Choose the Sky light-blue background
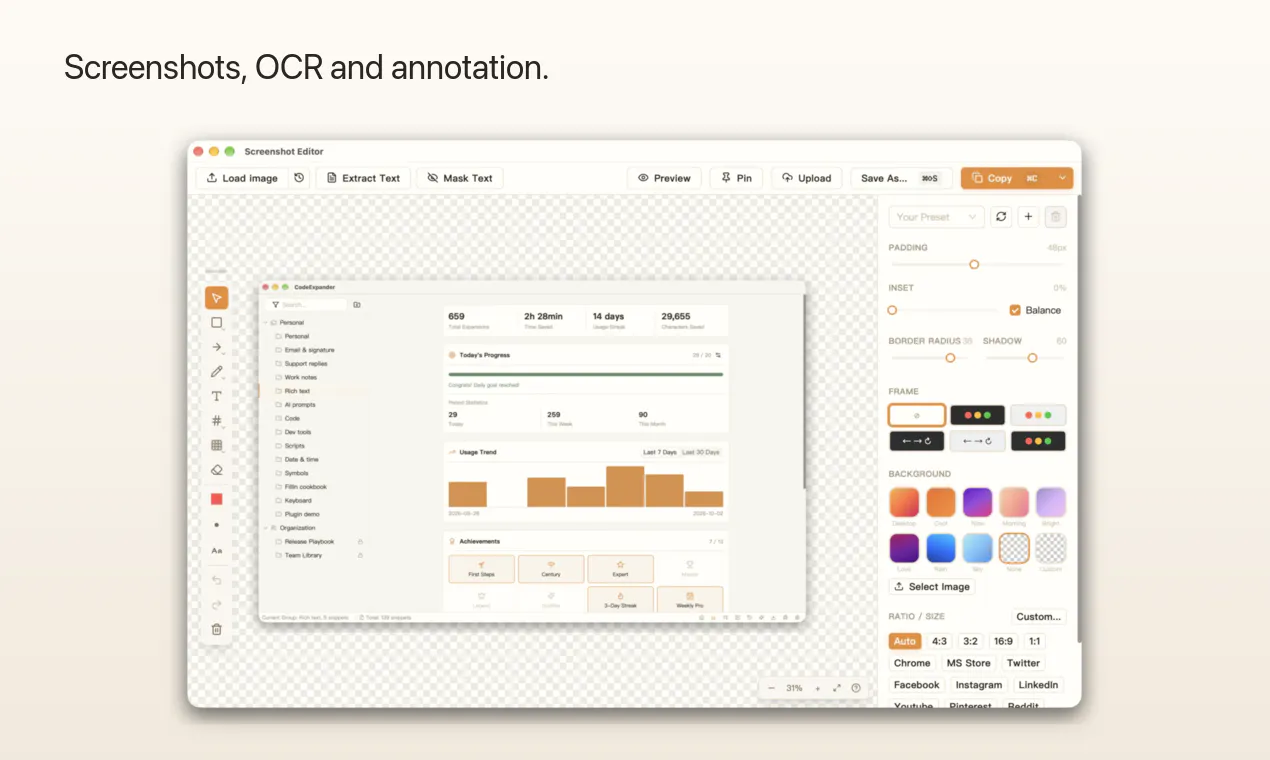This screenshot has height=760, width=1270. coord(978,548)
